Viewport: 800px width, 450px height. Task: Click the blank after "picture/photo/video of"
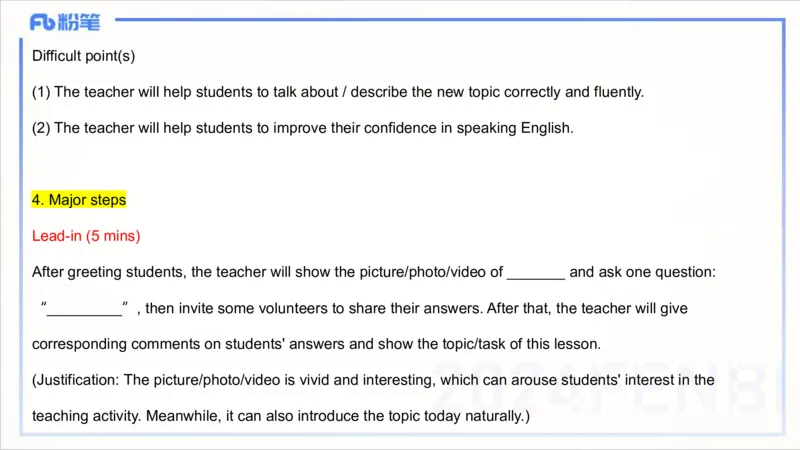(536, 272)
